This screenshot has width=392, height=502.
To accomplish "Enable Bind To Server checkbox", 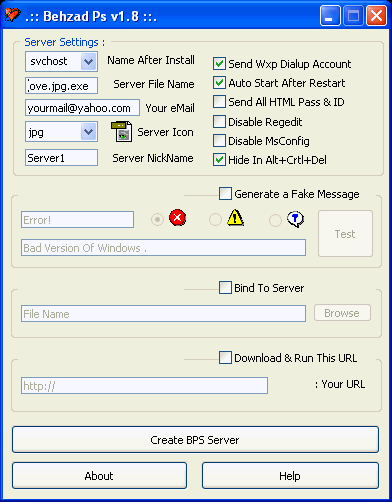I will coord(225,288).
